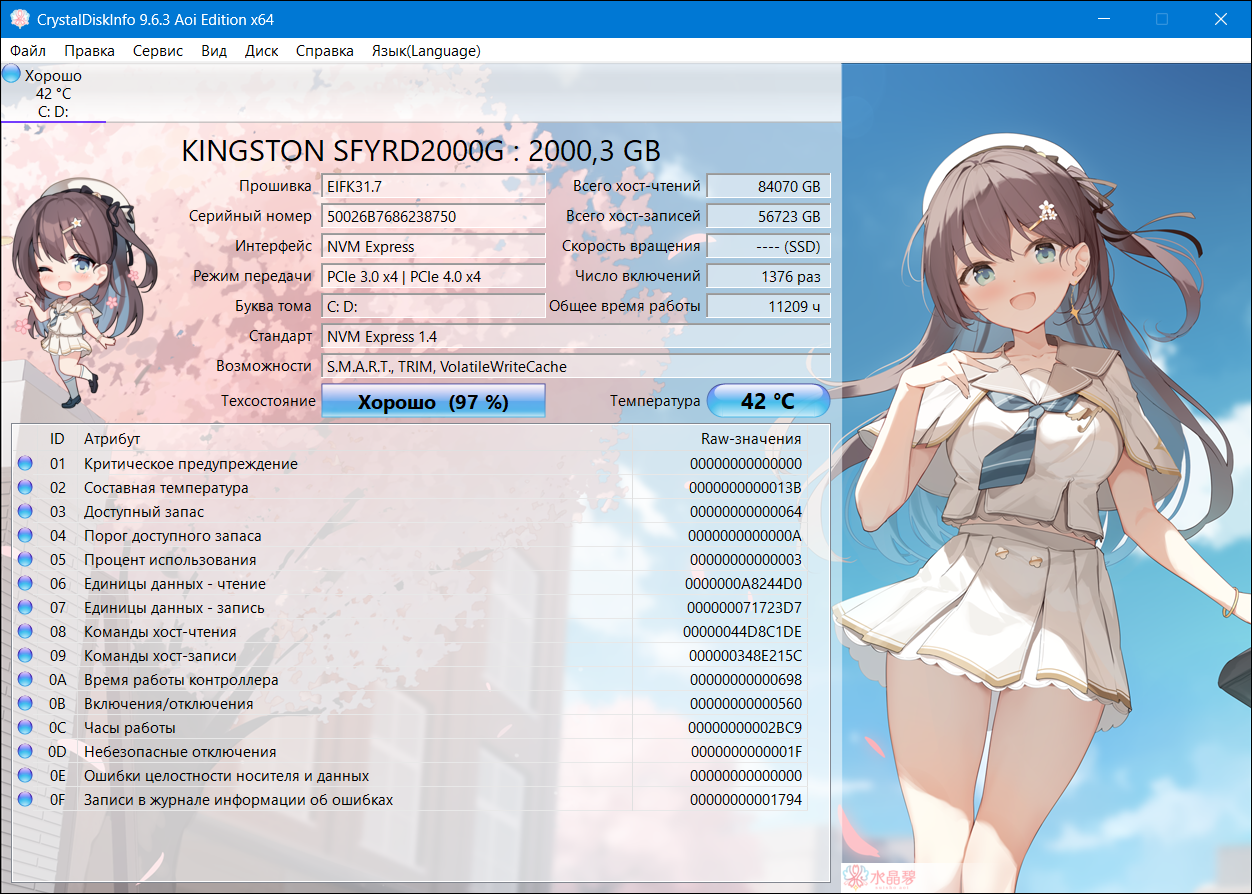This screenshot has height=894, width=1252.
Task: Click the CrystalDiskInfo title bar app icon
Action: coord(18,19)
